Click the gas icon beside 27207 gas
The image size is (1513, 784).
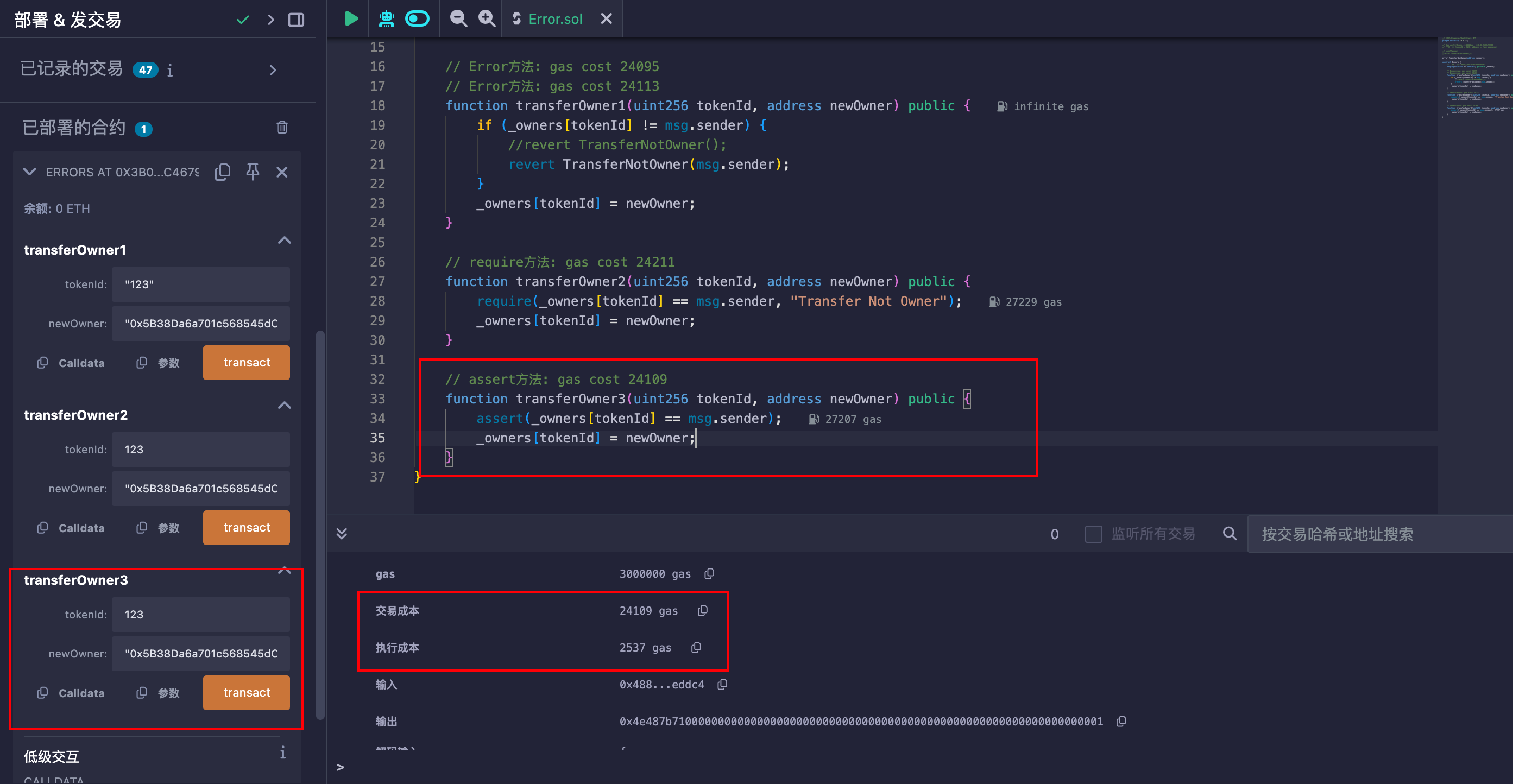pos(814,419)
